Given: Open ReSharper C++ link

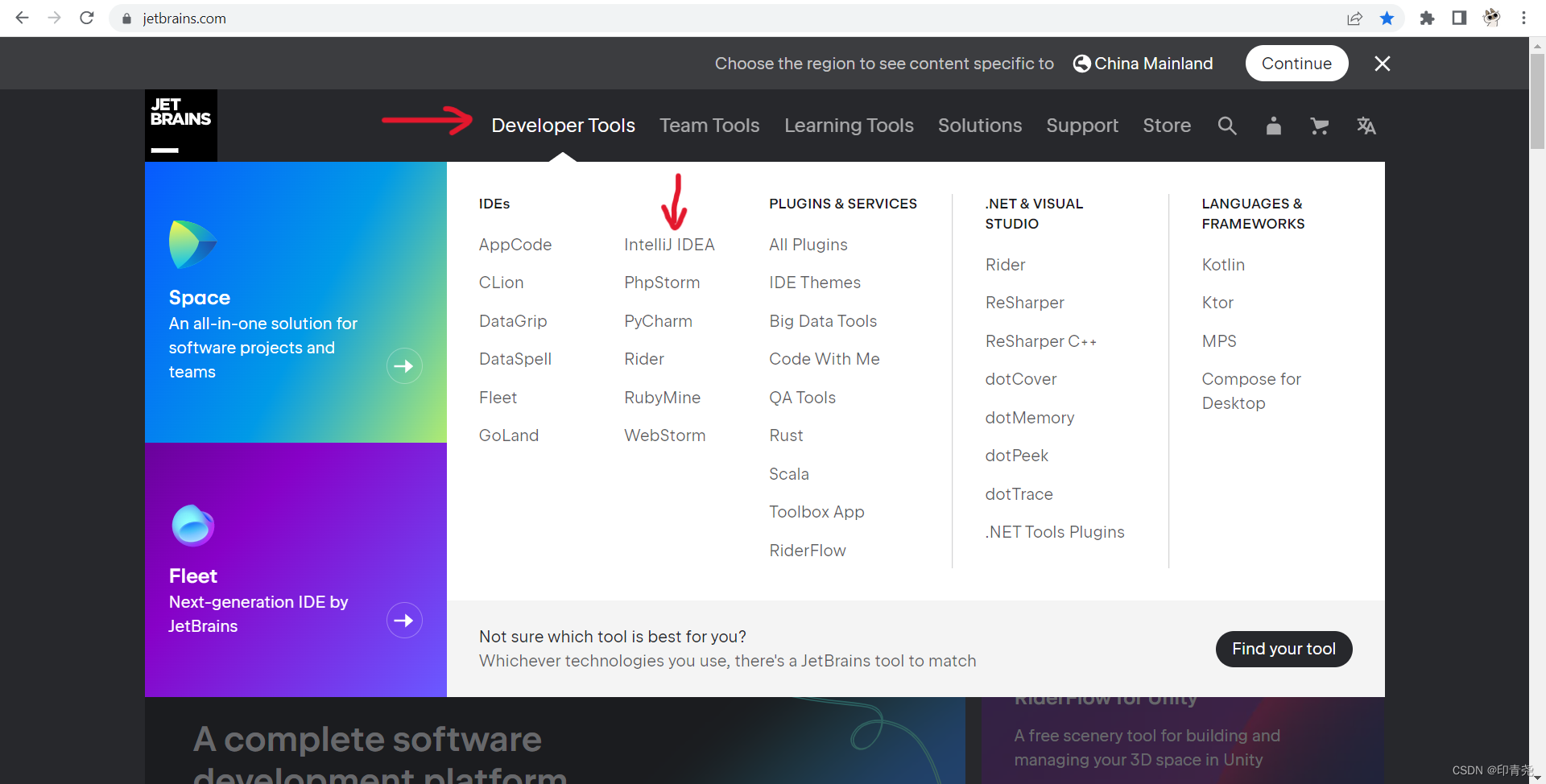Looking at the screenshot, I should click(x=1041, y=341).
